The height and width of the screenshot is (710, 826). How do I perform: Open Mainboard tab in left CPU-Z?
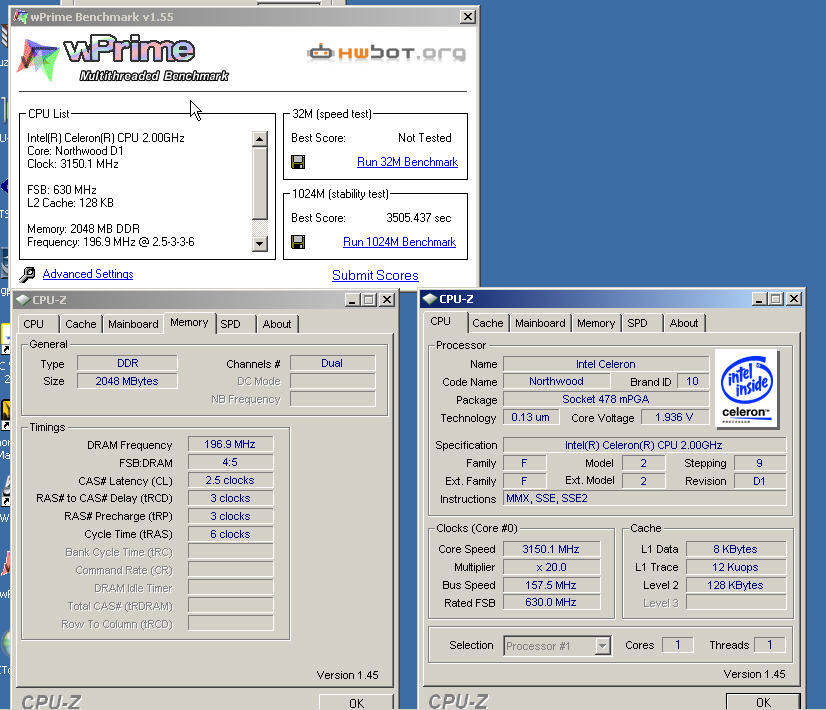pos(133,324)
